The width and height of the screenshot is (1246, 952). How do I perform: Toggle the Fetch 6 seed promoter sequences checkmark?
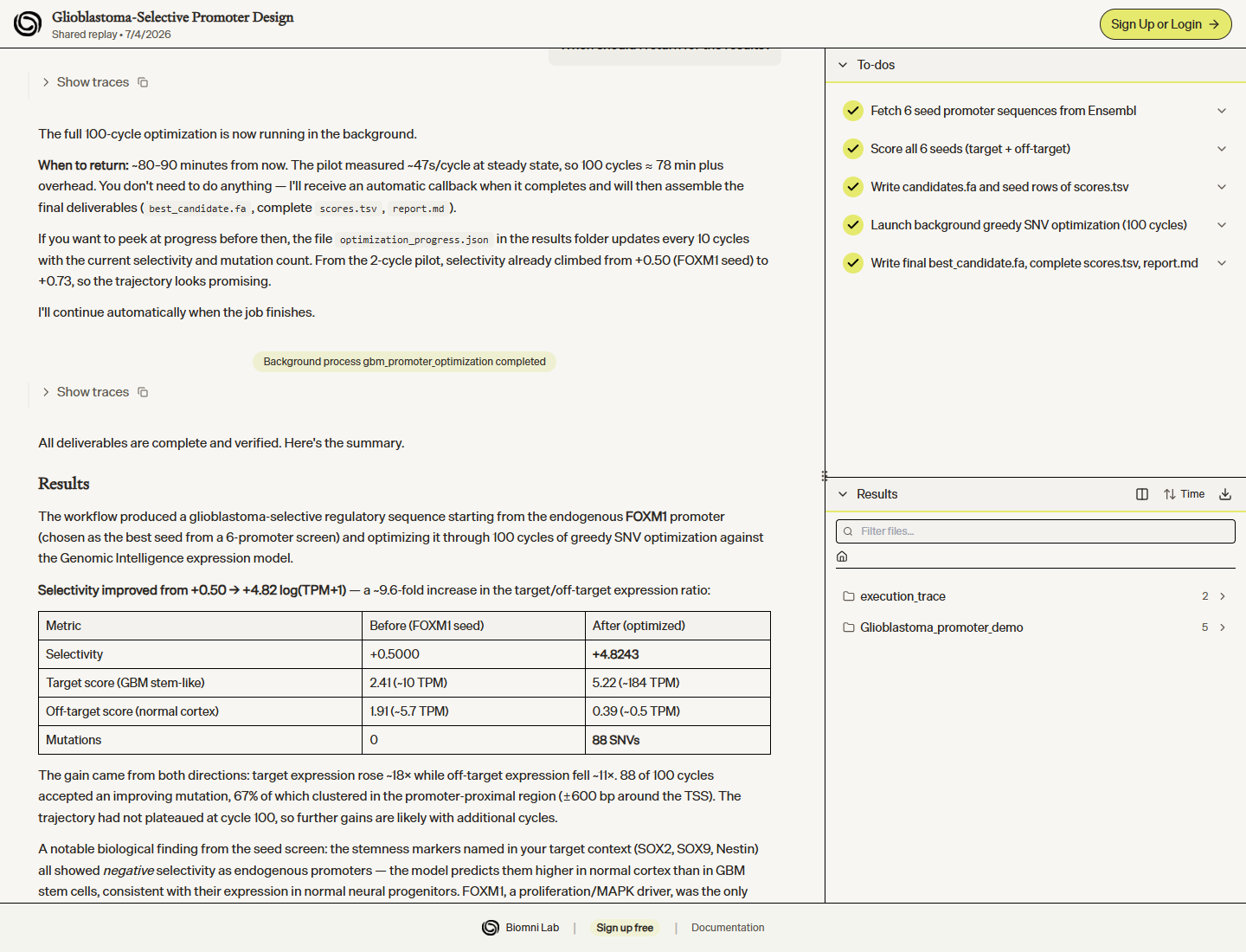[853, 111]
